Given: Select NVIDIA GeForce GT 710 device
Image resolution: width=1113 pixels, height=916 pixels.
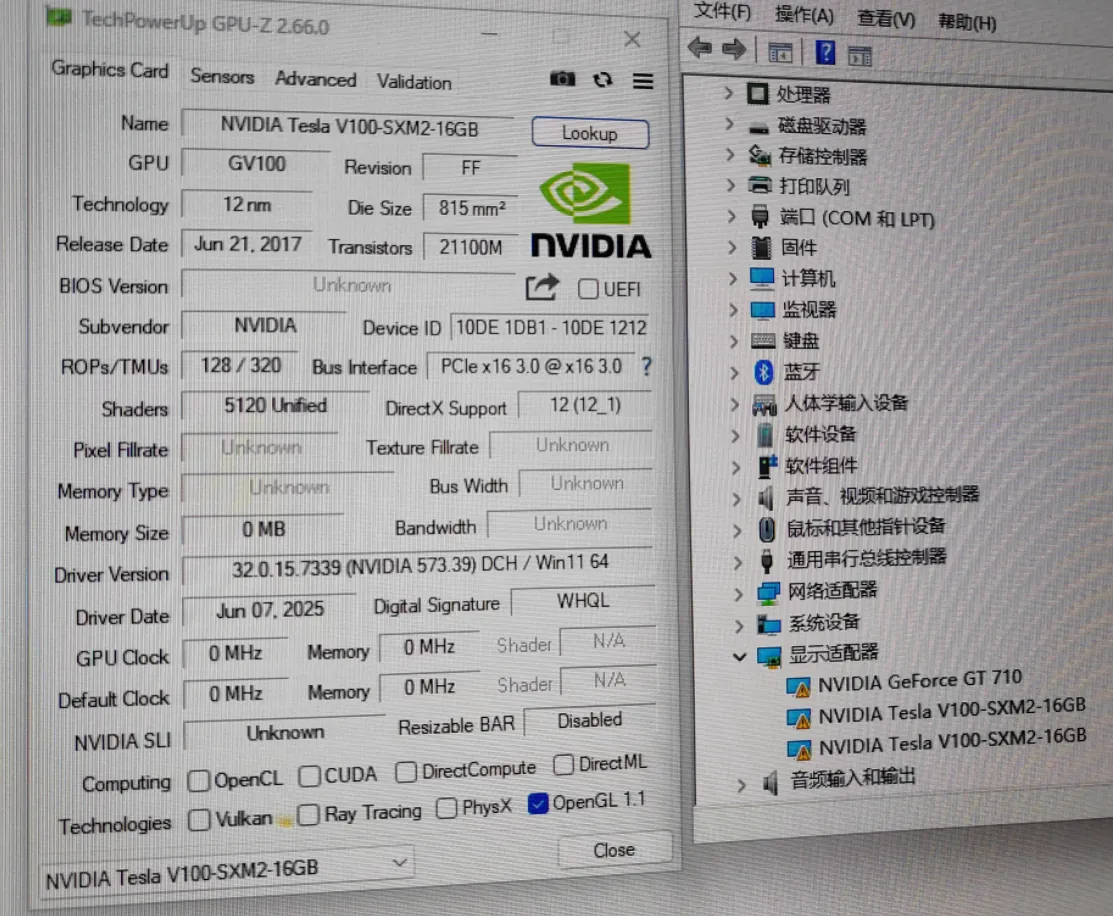Looking at the screenshot, I should tap(919, 681).
